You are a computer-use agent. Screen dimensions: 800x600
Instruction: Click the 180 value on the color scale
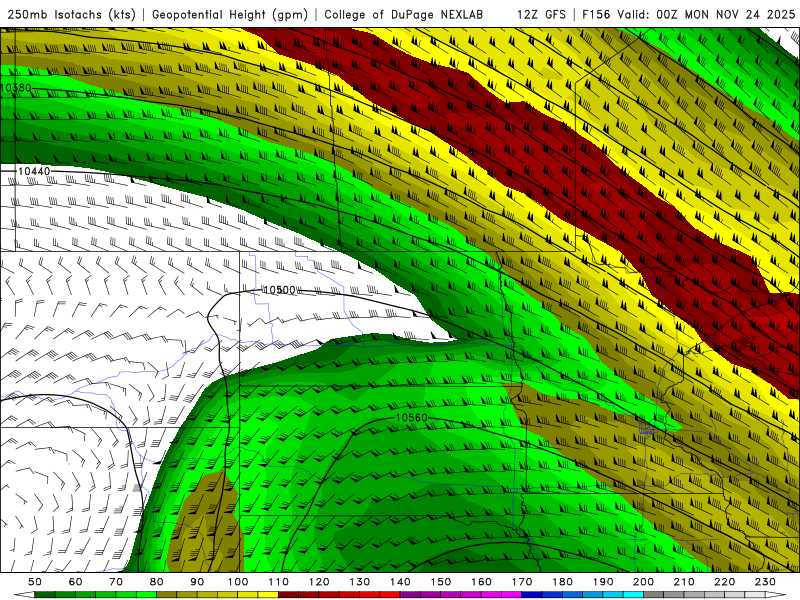562,582
